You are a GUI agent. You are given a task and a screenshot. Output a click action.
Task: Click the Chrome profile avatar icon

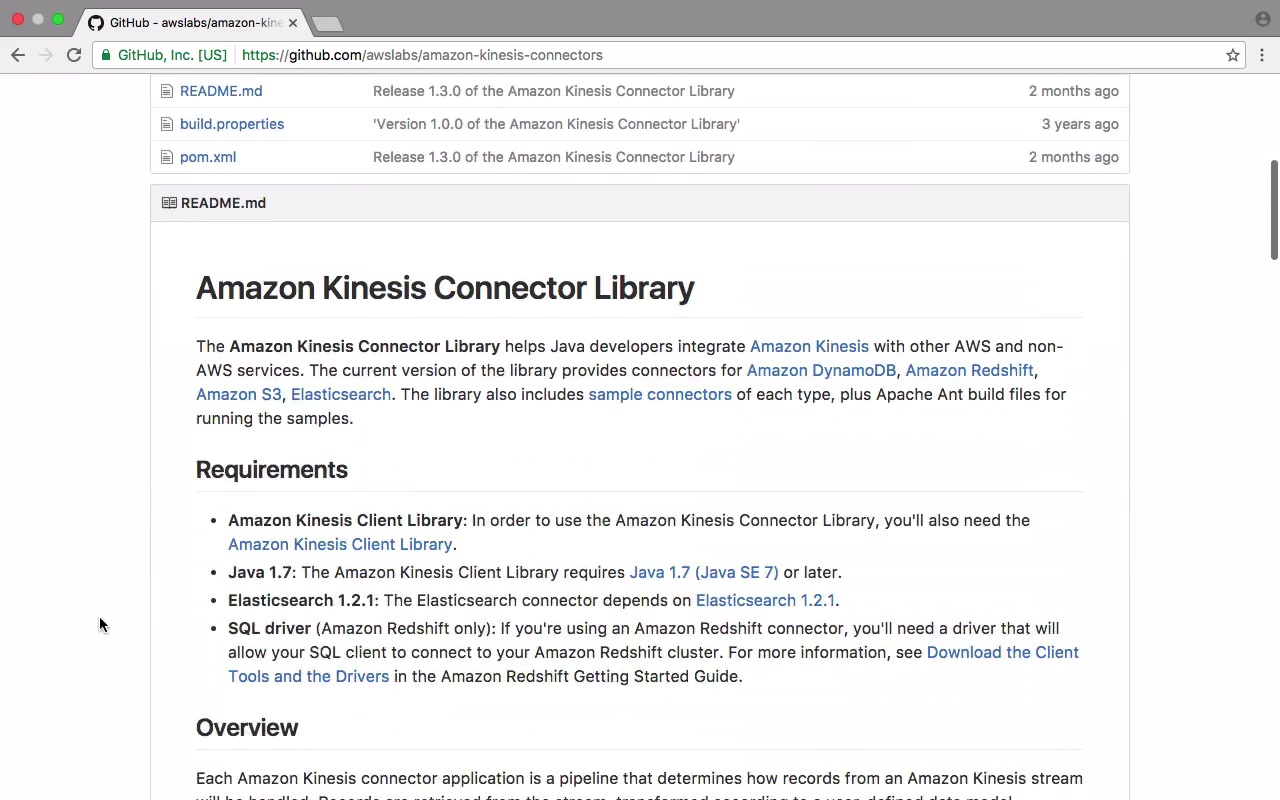(1262, 19)
